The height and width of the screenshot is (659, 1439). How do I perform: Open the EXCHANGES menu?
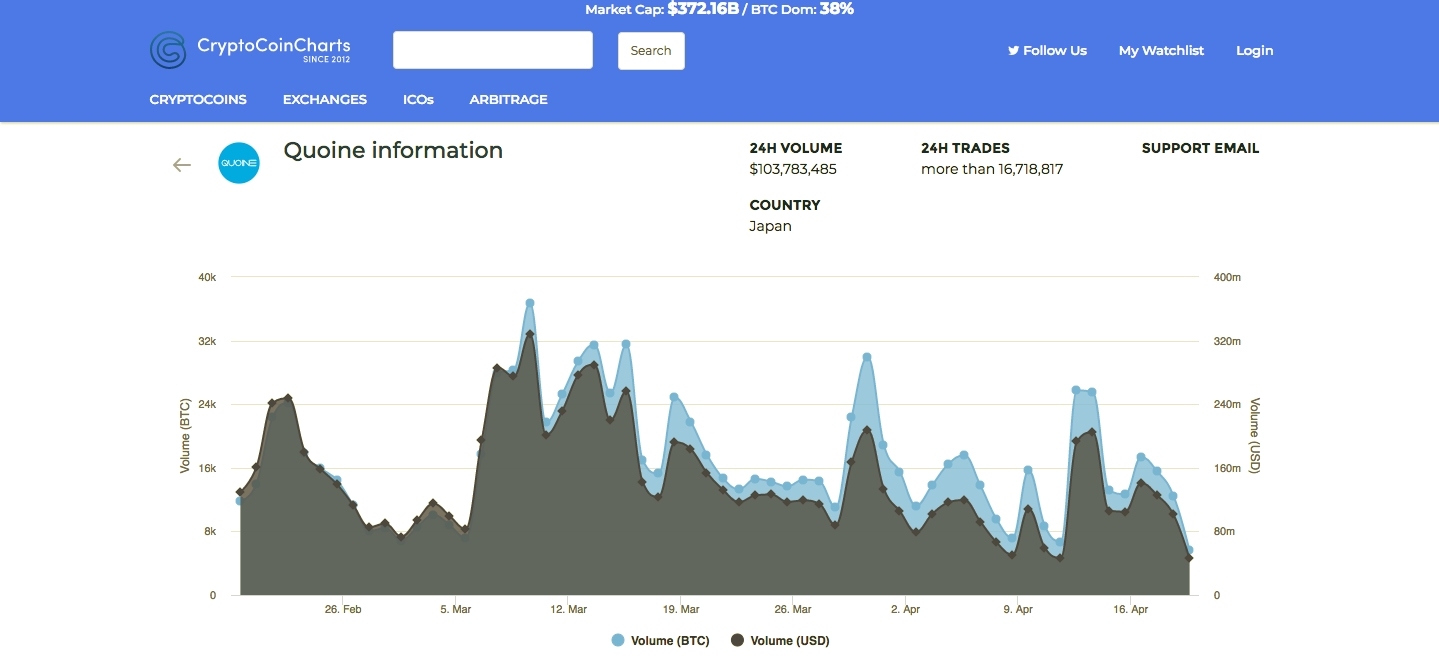[325, 99]
